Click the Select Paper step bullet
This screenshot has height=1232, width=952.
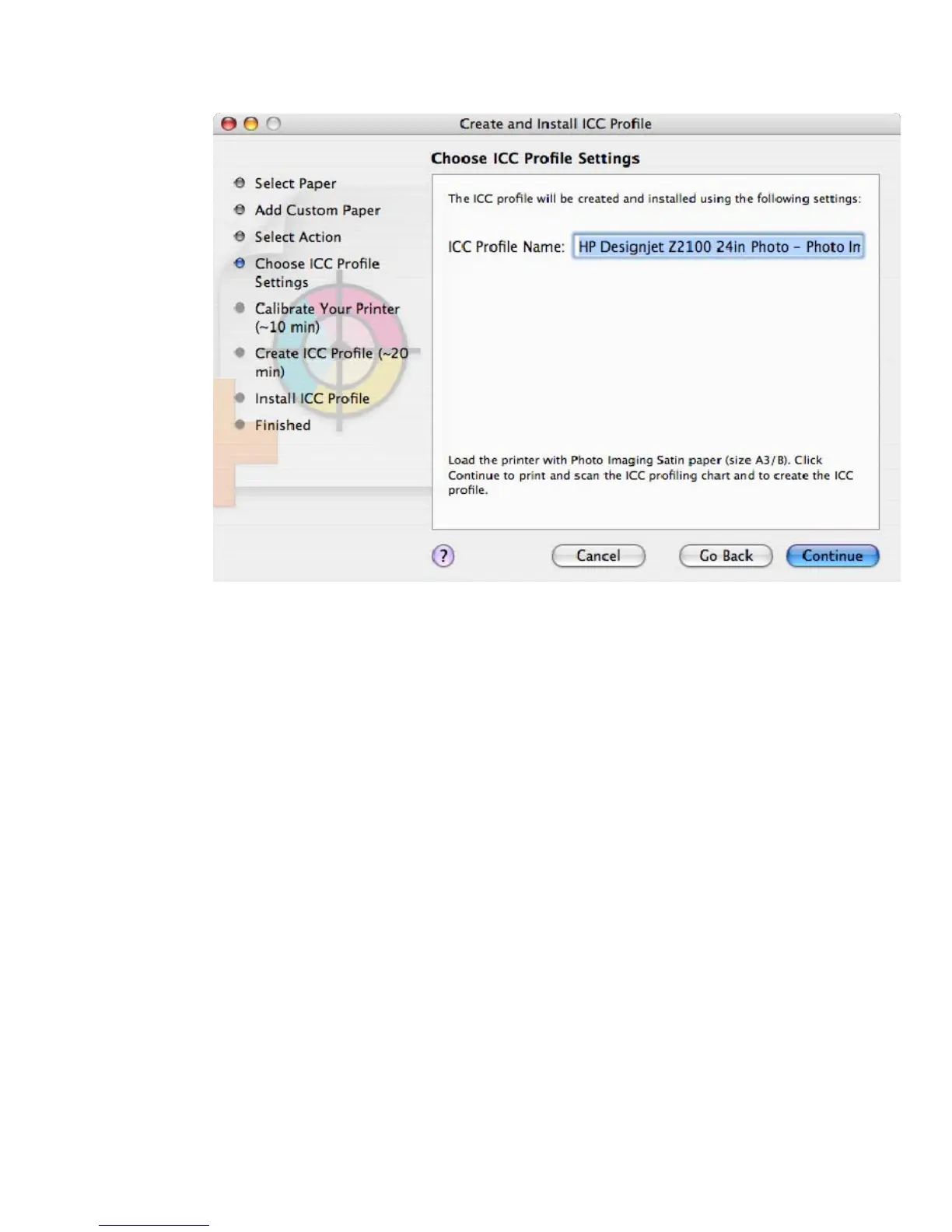click(x=240, y=183)
